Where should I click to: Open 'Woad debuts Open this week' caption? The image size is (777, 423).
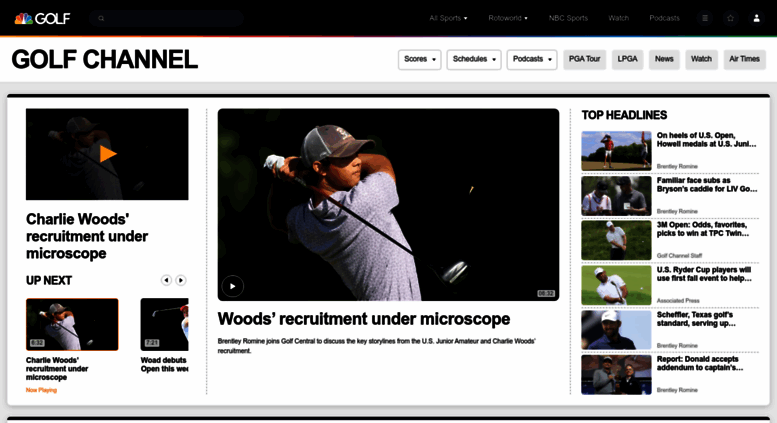pos(165,365)
